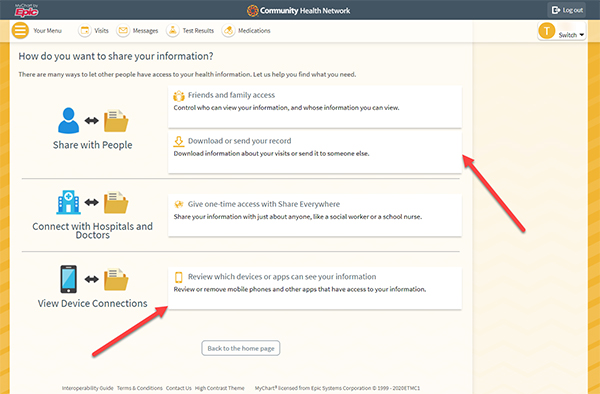Screen dimensions: 600x394
Task: Click the MyChart by Epic logo
Action: 26,10
